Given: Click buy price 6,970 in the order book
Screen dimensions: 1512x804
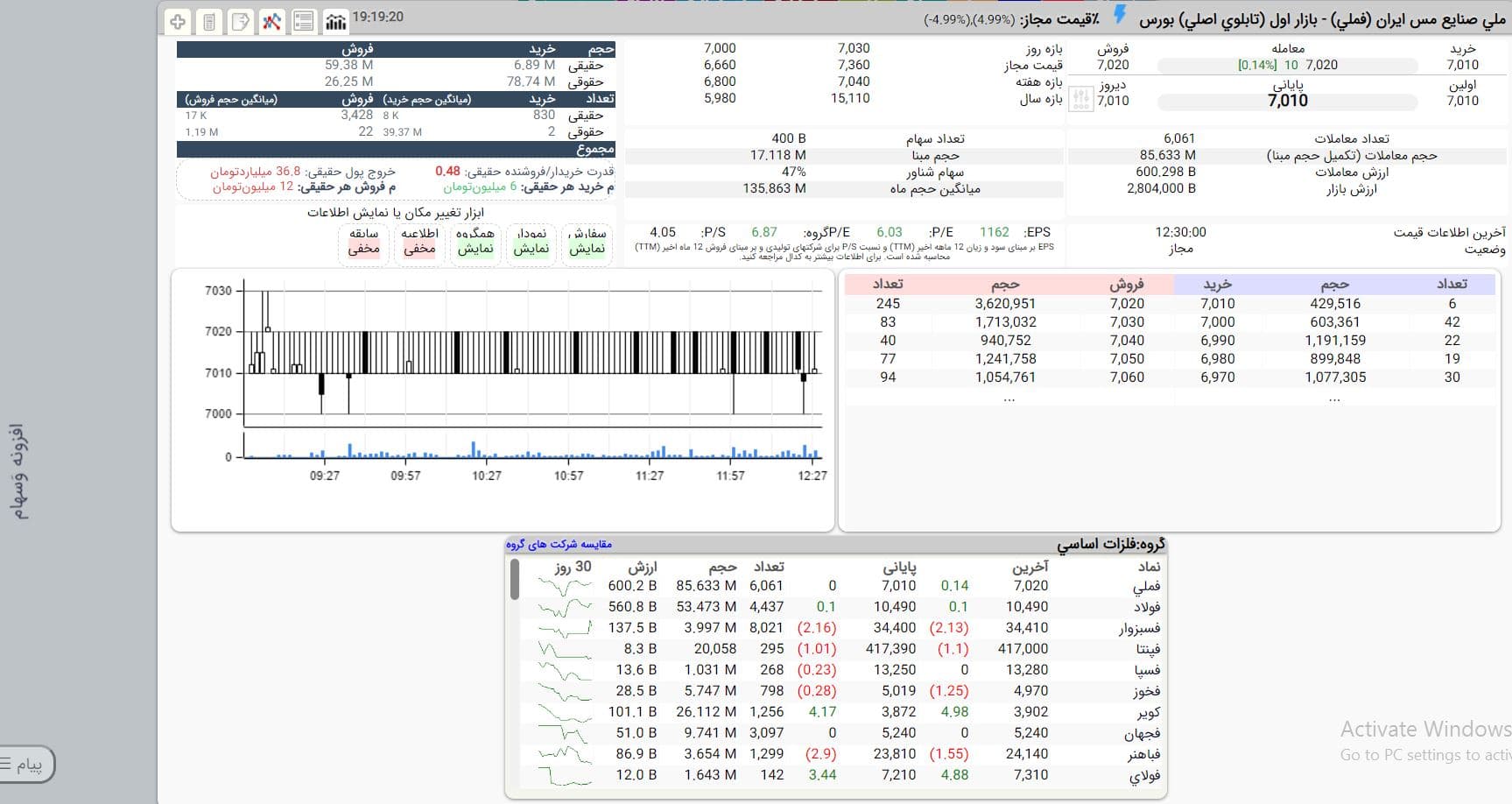Looking at the screenshot, I should 1218,377.
